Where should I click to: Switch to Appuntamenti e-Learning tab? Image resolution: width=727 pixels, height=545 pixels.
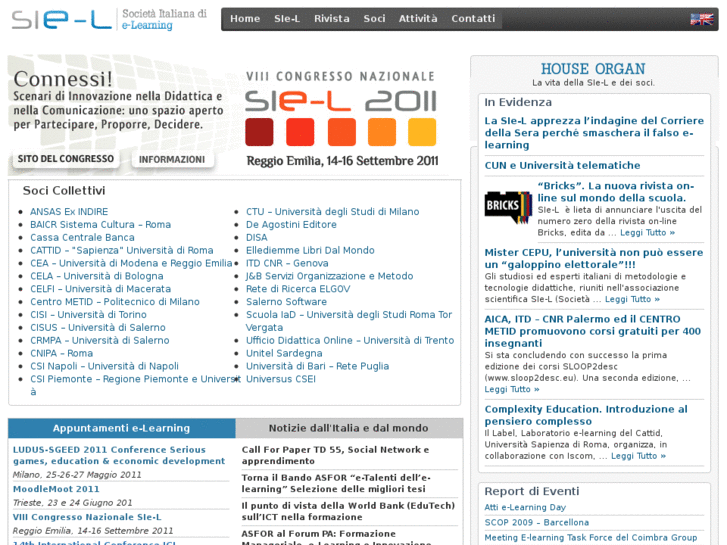[121, 428]
